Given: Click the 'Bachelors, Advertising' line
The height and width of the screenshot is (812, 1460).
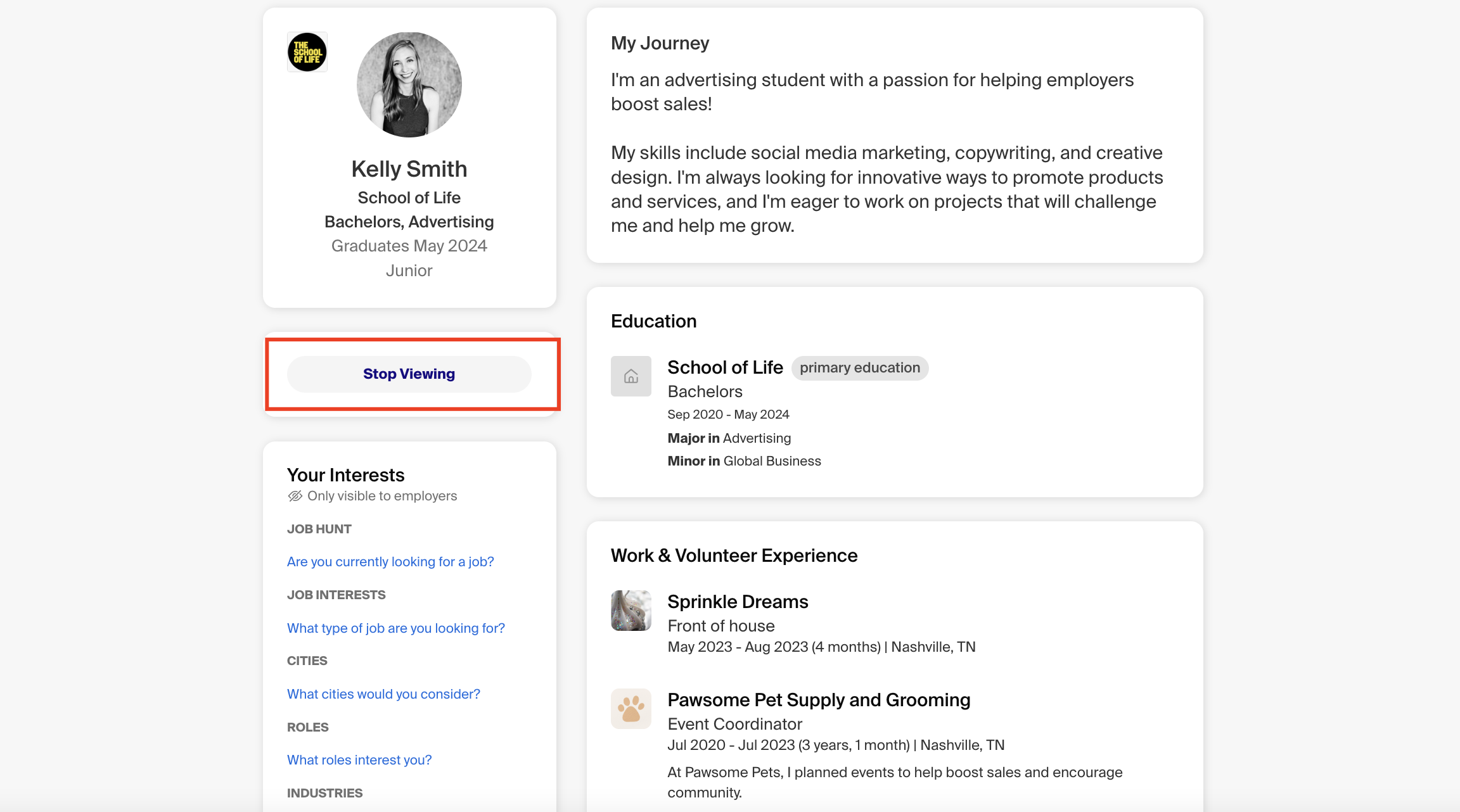Looking at the screenshot, I should [409, 222].
